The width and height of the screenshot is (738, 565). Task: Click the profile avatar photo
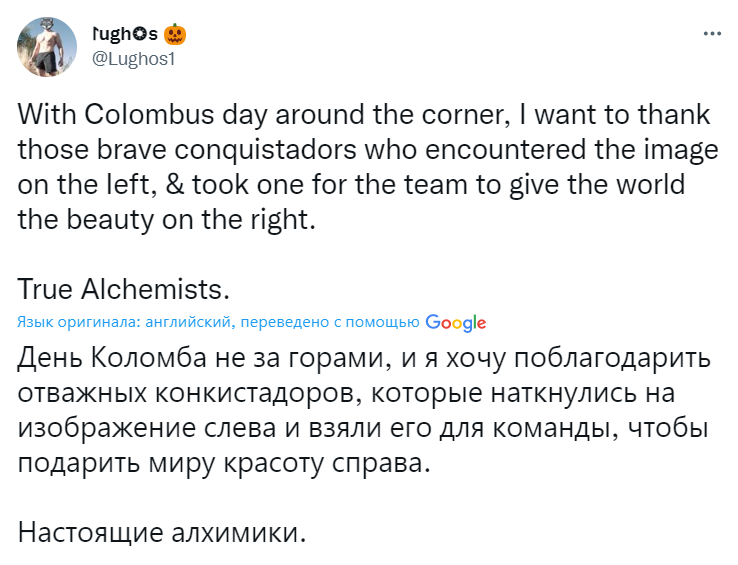tap(47, 47)
